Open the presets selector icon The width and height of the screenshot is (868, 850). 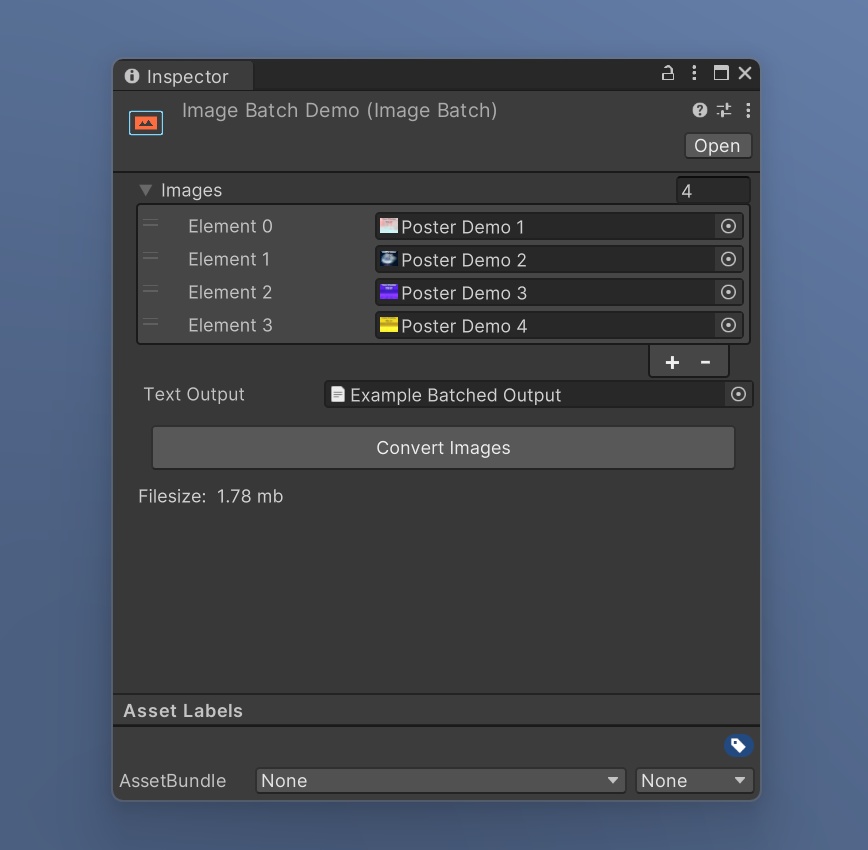coord(724,110)
